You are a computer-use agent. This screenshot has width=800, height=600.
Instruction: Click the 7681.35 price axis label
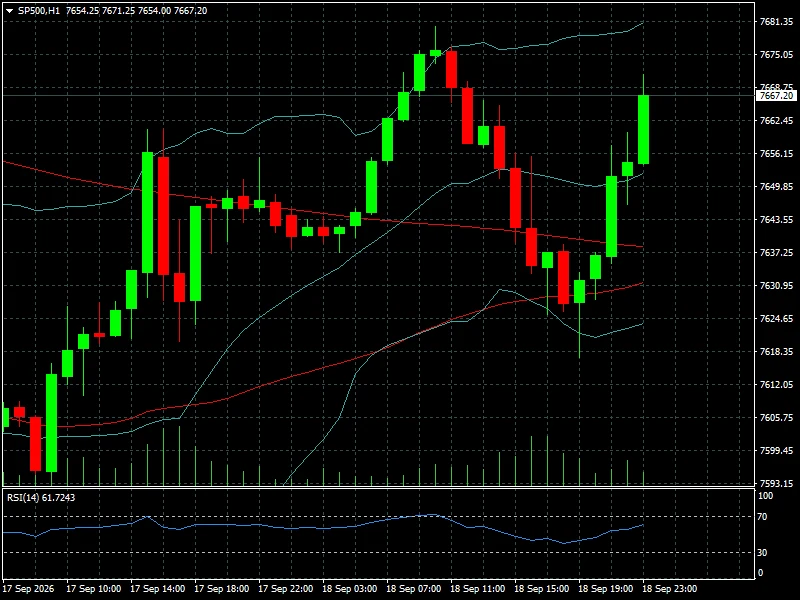[x=776, y=21]
